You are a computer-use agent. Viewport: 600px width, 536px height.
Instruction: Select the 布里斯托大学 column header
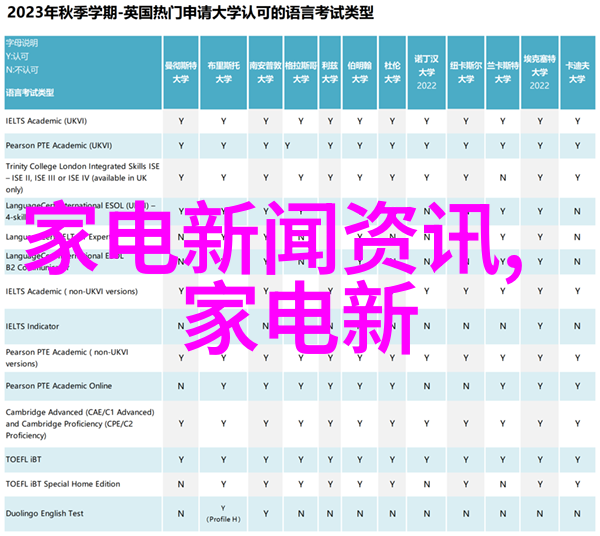click(x=223, y=72)
